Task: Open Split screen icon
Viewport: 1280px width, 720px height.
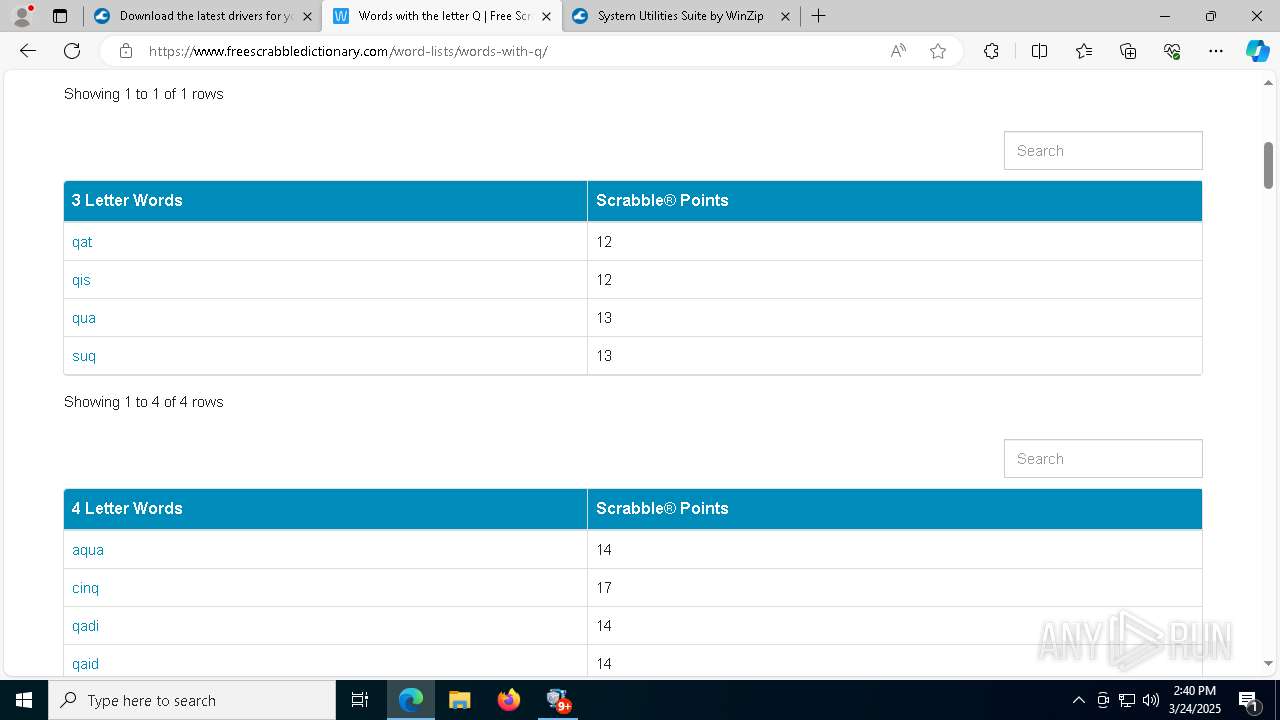Action: pyautogui.click(x=1039, y=51)
